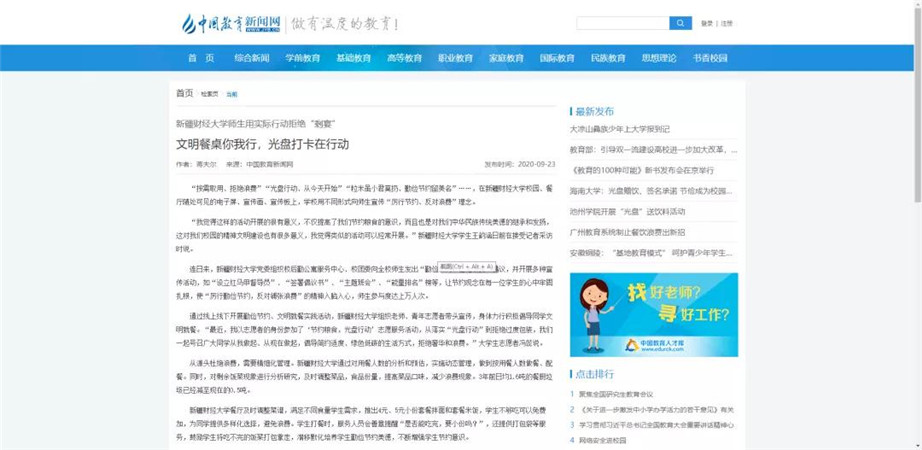Image resolution: width=922 pixels, height=450 pixels.
Task: Select the 高等教育 navigation item
Action: click(x=405, y=58)
